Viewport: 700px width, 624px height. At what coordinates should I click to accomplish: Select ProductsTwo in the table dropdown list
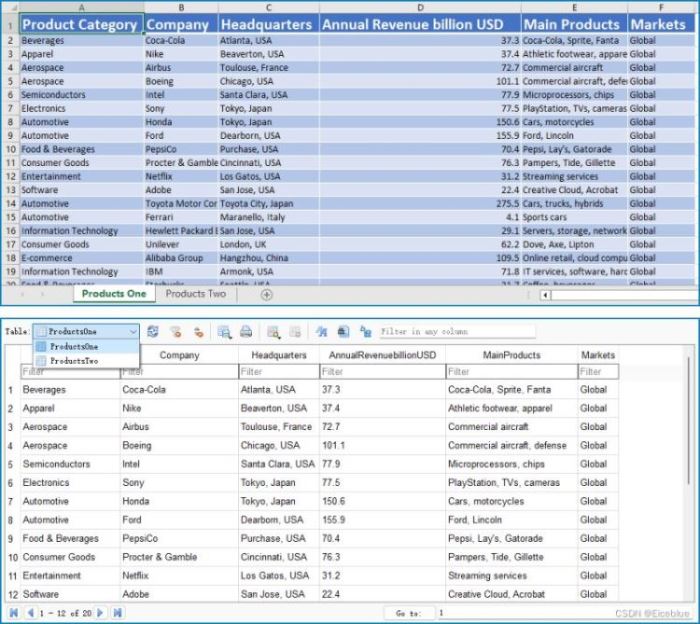click(x=86, y=361)
